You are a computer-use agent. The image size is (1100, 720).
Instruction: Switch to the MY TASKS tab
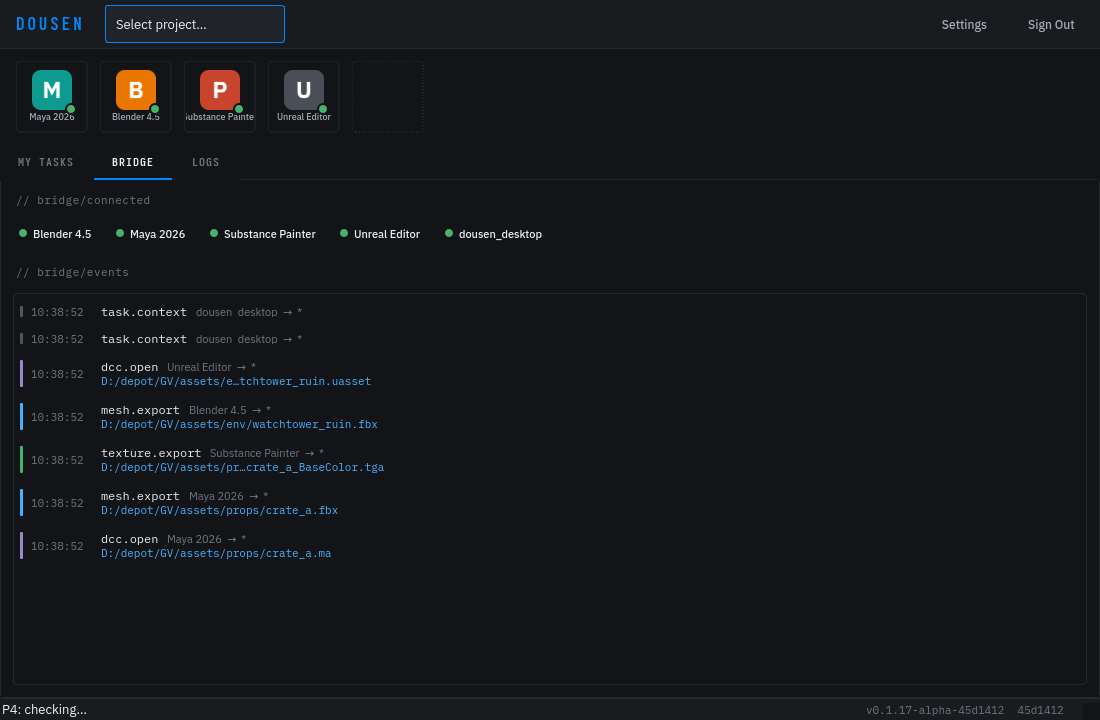[46, 162]
